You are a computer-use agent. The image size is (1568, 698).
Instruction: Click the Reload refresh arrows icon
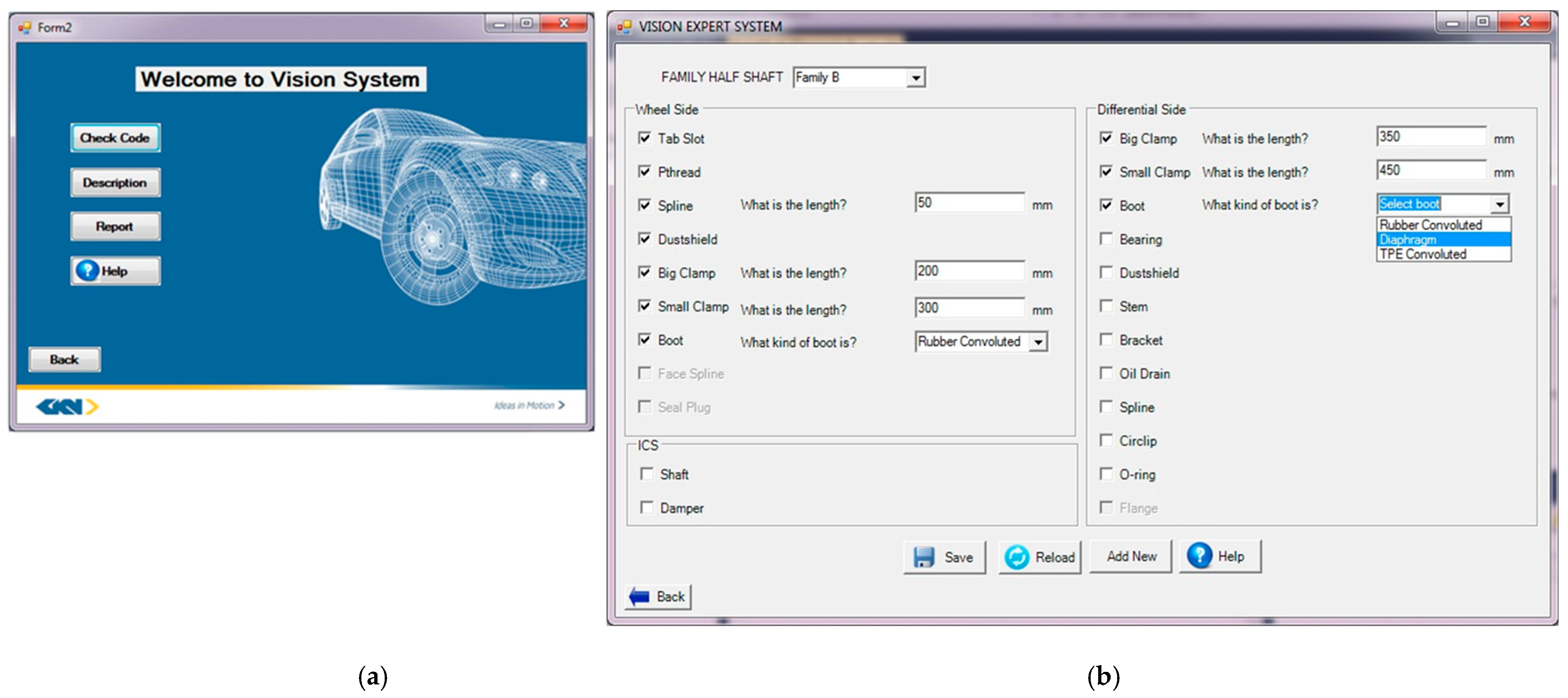pos(1016,557)
